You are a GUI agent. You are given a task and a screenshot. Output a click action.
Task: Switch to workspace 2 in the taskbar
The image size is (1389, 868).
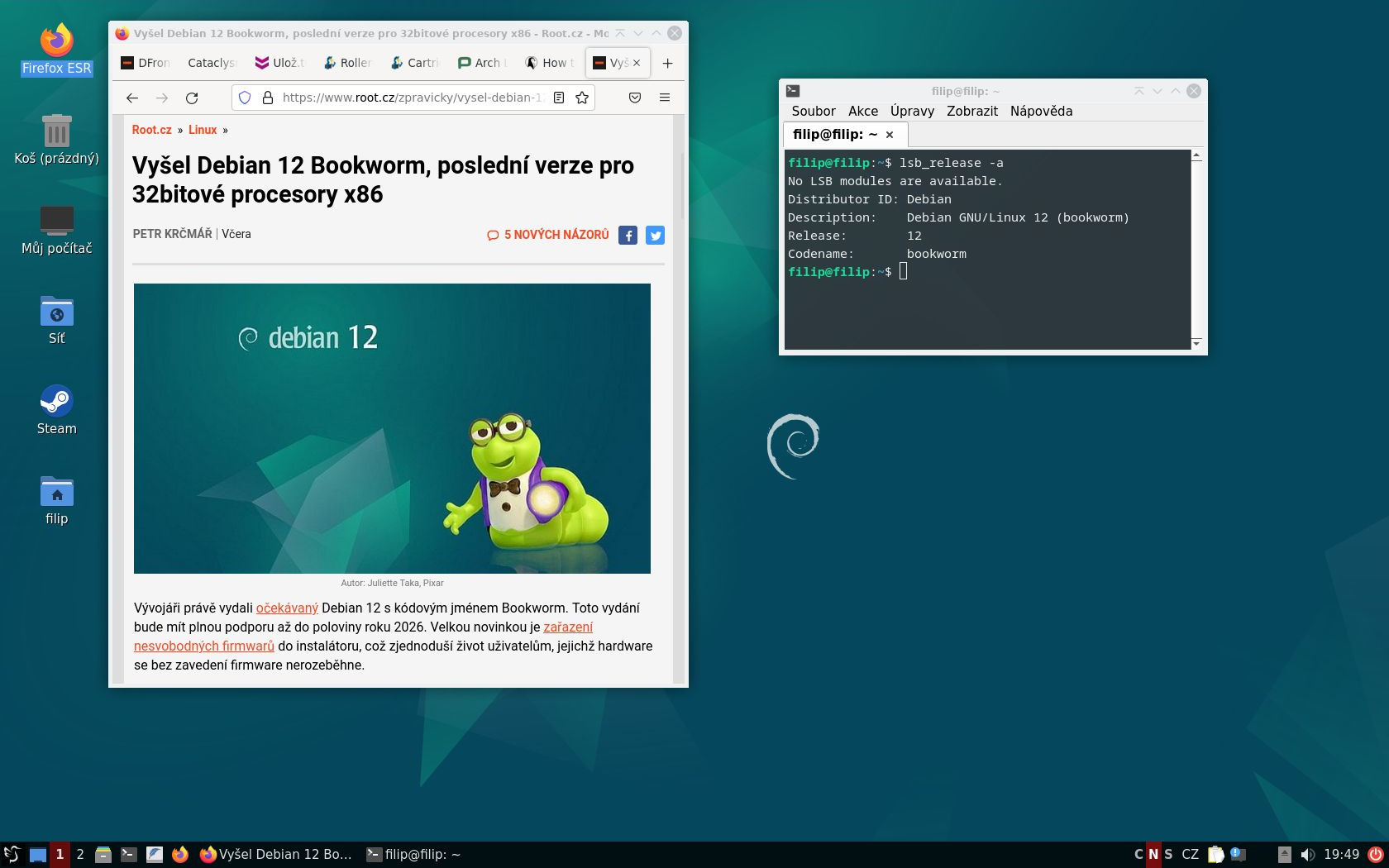79,855
